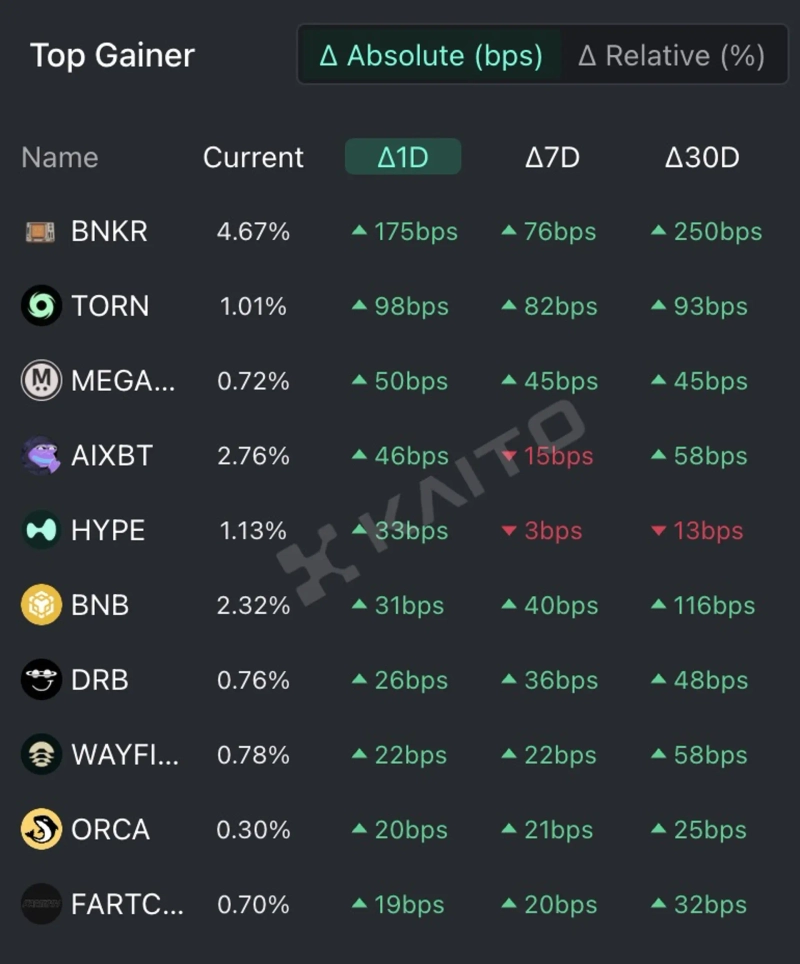Sort by the Δ30D column

tap(702, 157)
